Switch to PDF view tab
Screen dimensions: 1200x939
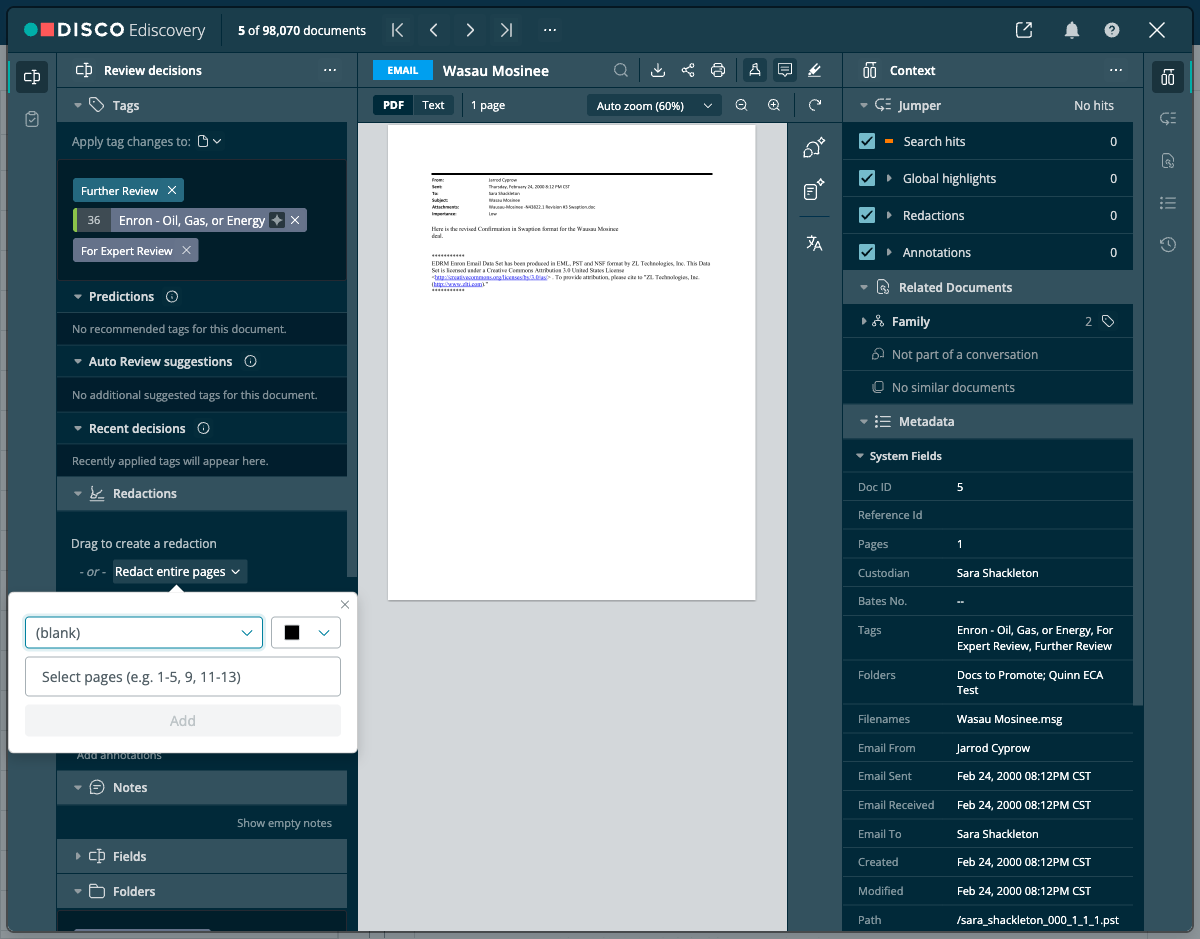click(394, 105)
